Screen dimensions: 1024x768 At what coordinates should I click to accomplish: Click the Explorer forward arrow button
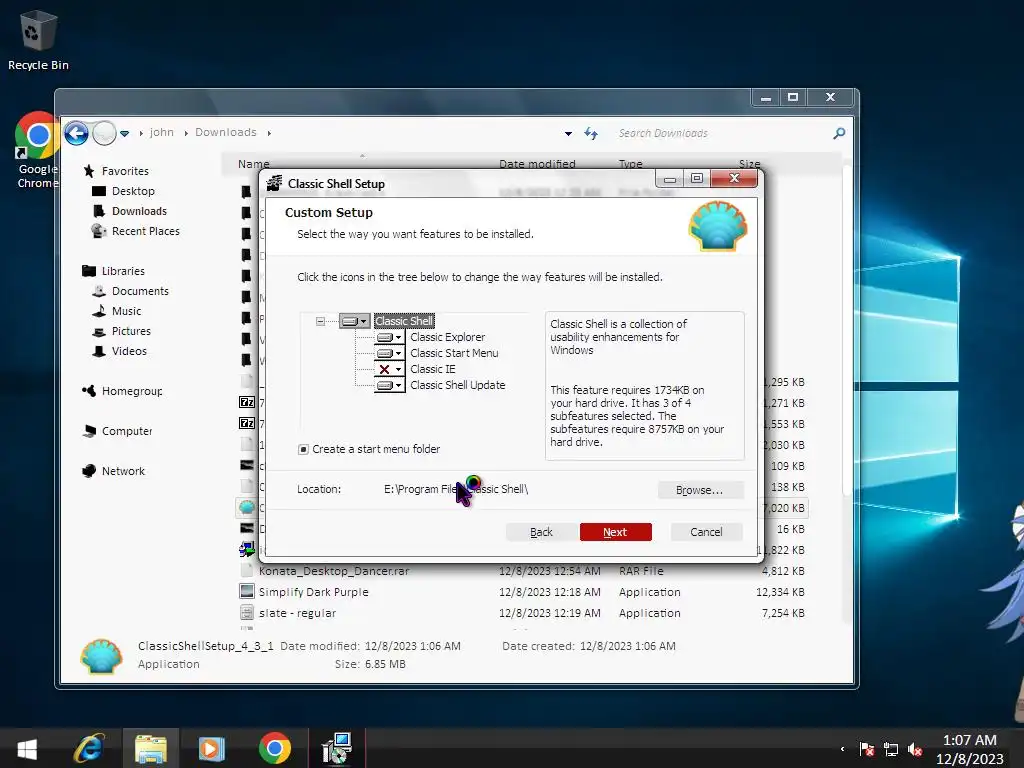point(104,133)
